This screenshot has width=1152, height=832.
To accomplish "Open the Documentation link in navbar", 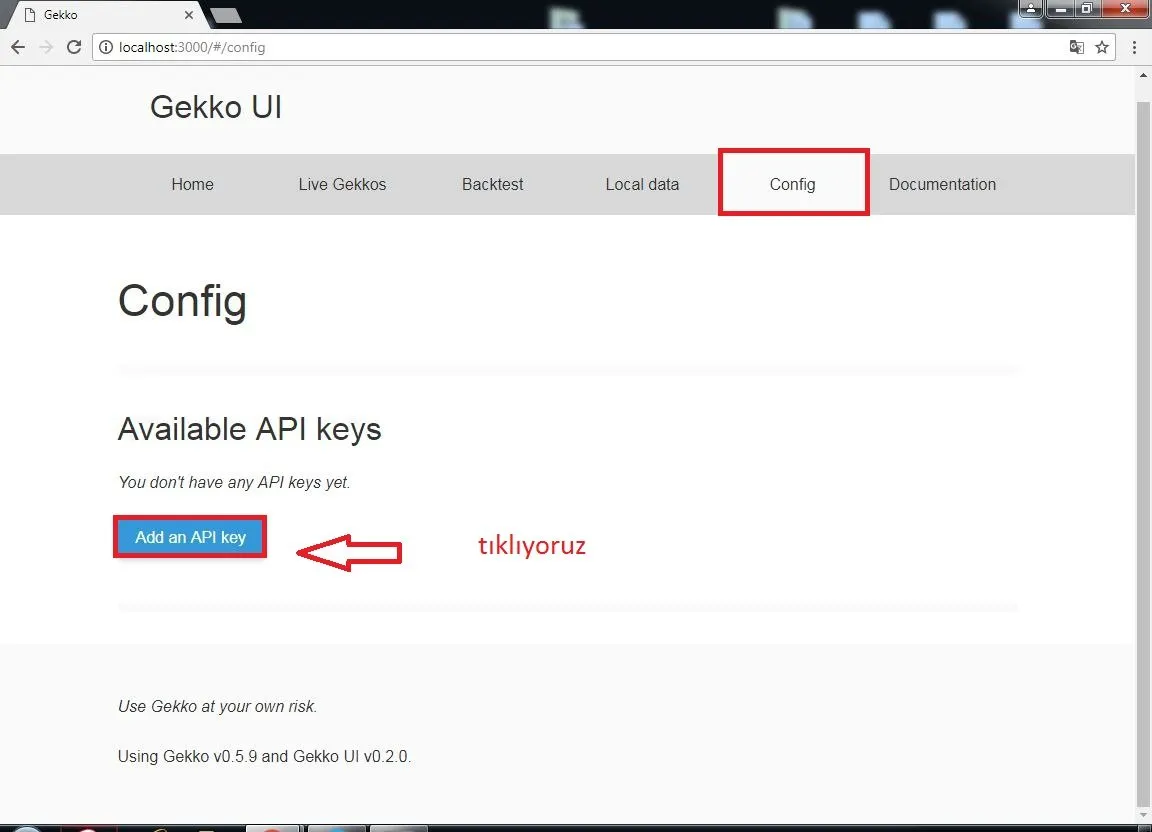I will pos(943,184).
